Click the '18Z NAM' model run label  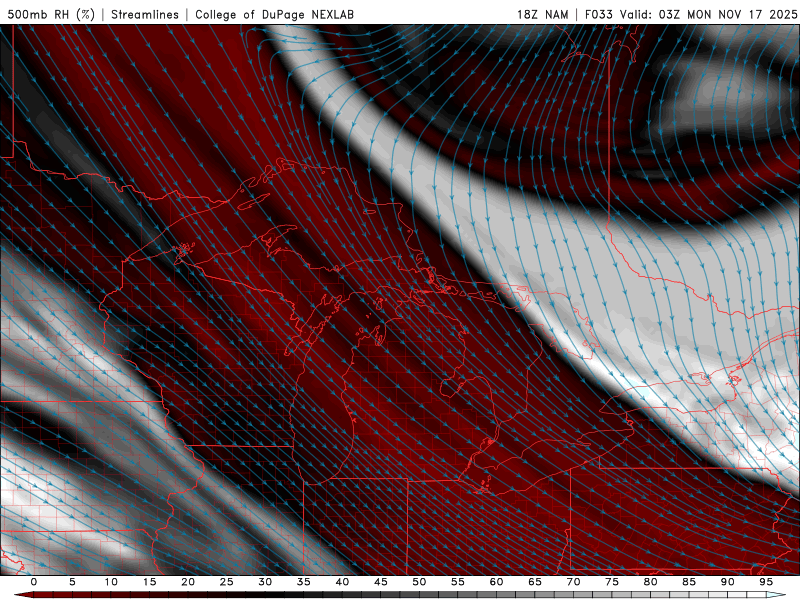pos(542,14)
